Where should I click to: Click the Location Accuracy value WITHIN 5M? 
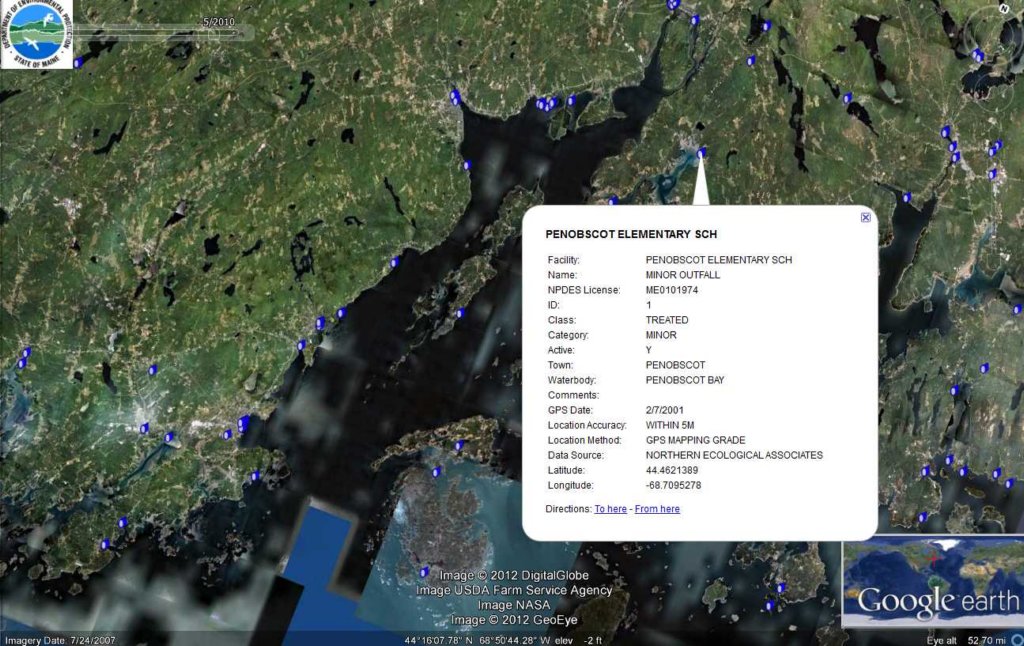(x=669, y=425)
